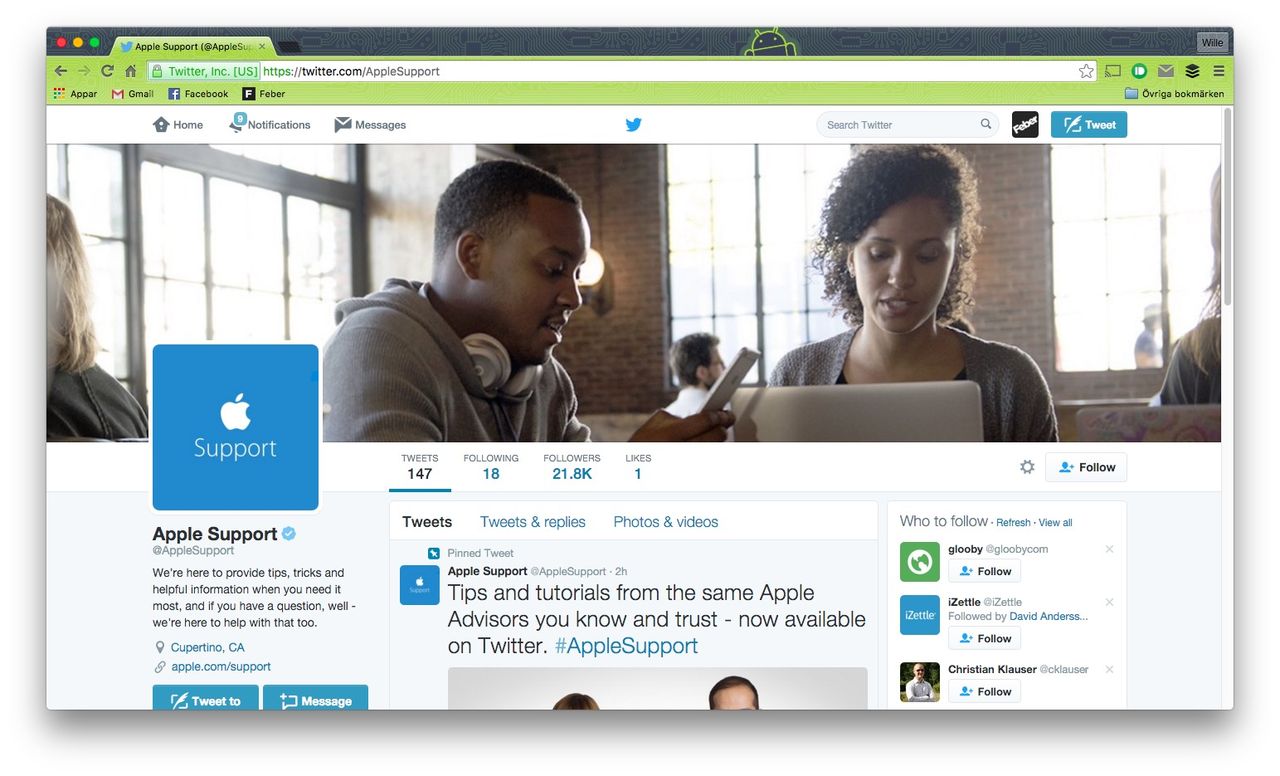Open Chrome's hamburger menu

click(1218, 71)
